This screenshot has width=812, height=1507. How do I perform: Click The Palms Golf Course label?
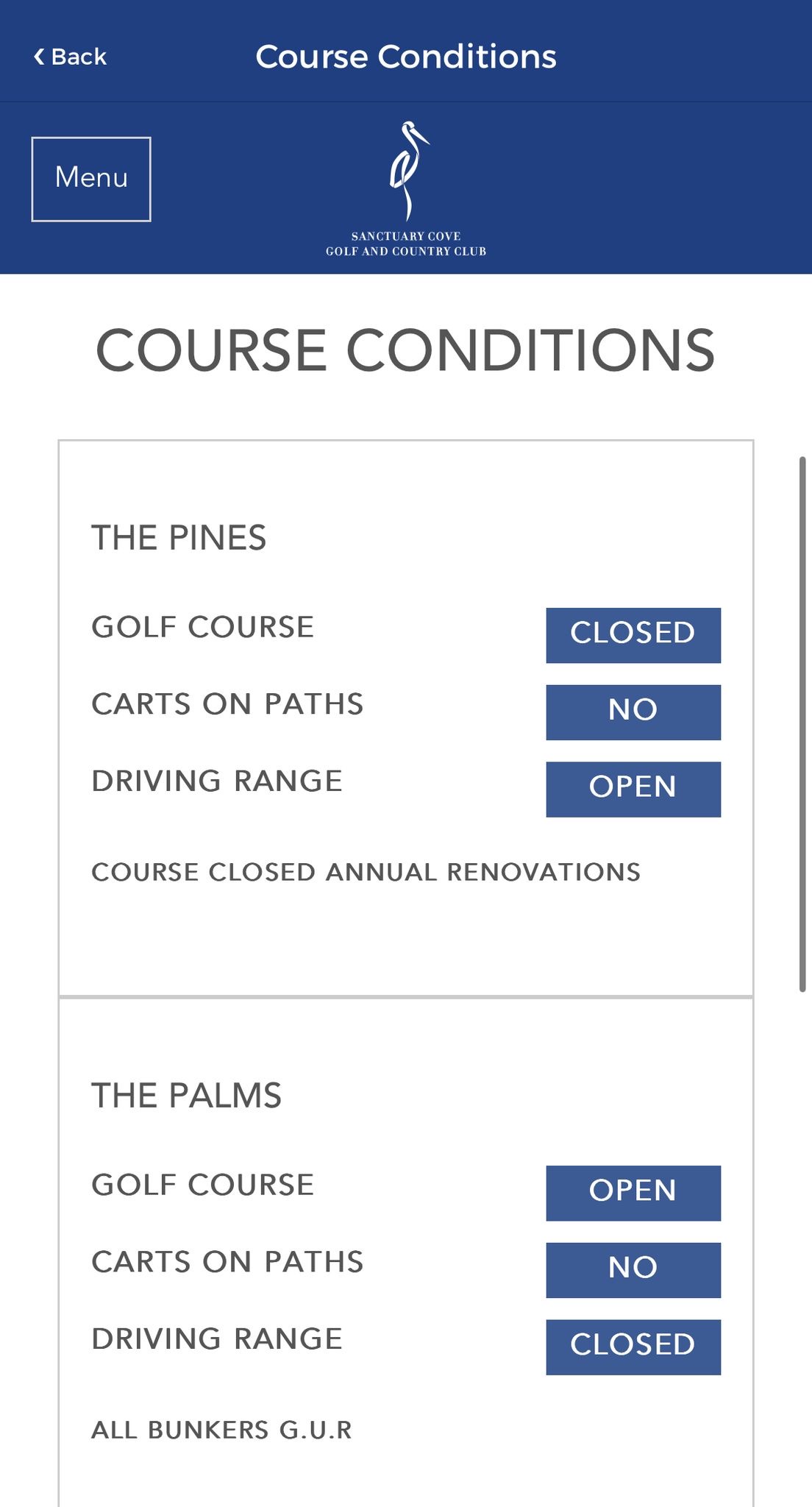(202, 1185)
